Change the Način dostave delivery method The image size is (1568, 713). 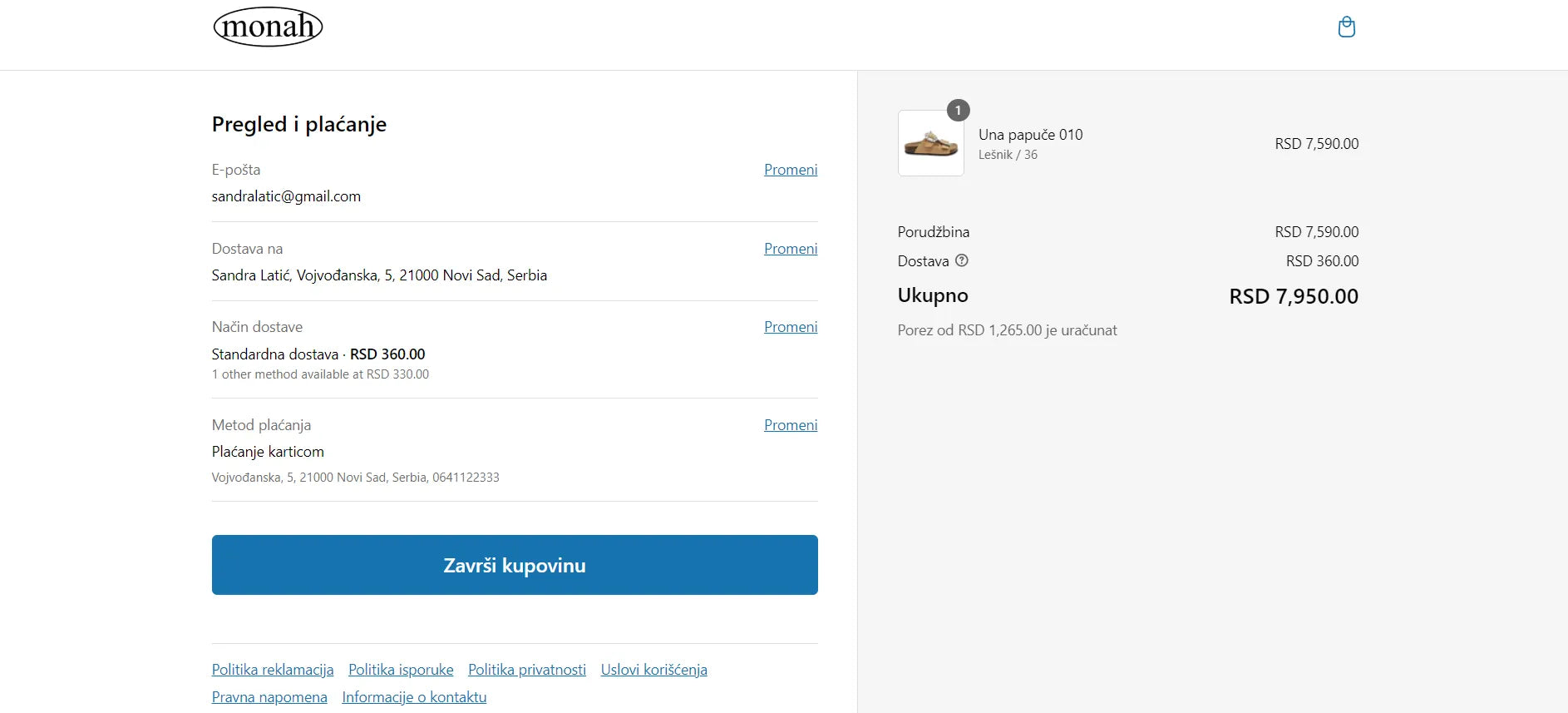790,327
